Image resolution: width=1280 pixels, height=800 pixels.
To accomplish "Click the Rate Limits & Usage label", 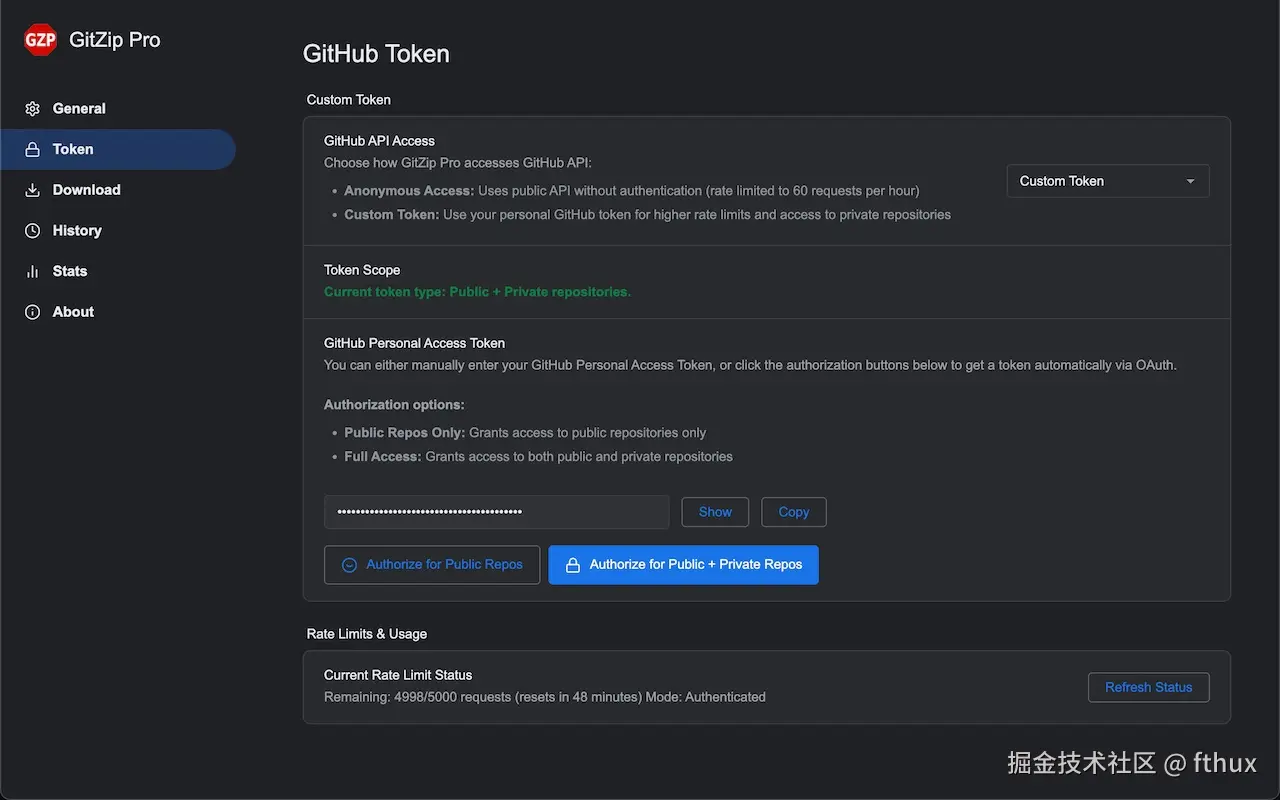I will pyautogui.click(x=367, y=634).
